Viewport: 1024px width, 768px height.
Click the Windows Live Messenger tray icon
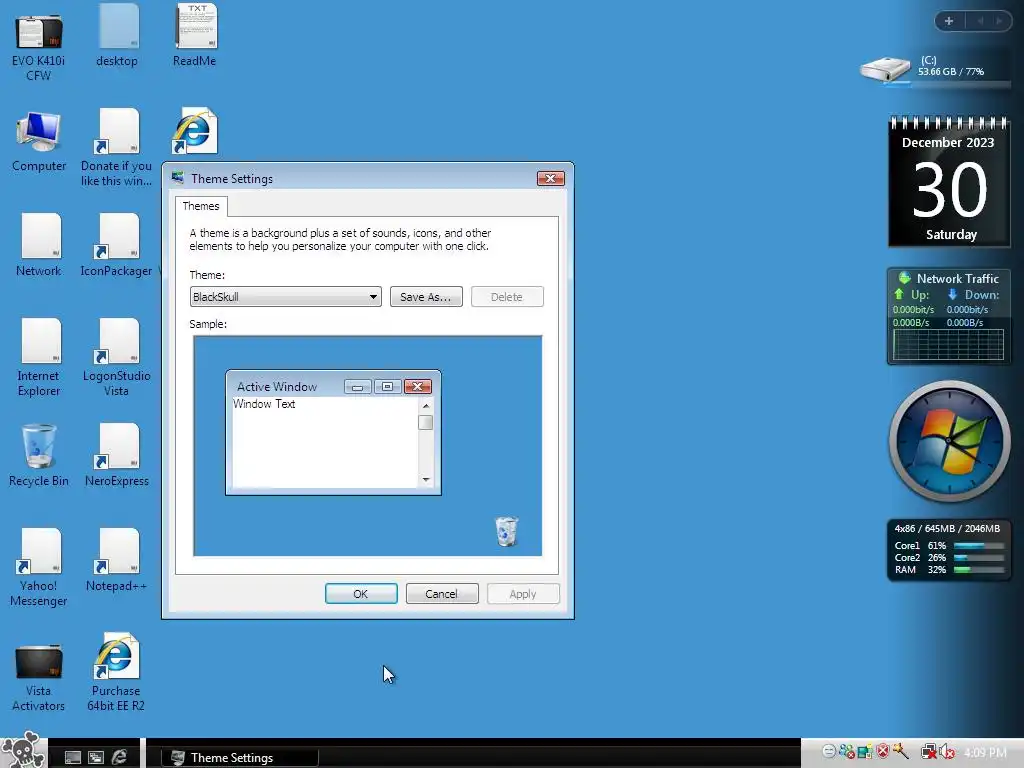click(847, 752)
